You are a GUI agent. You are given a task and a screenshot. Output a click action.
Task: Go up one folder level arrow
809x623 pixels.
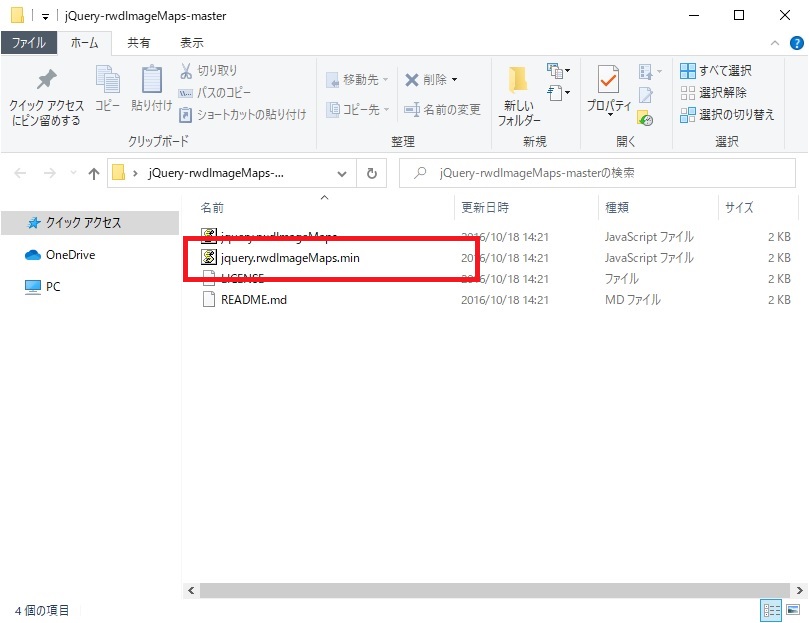(94, 173)
